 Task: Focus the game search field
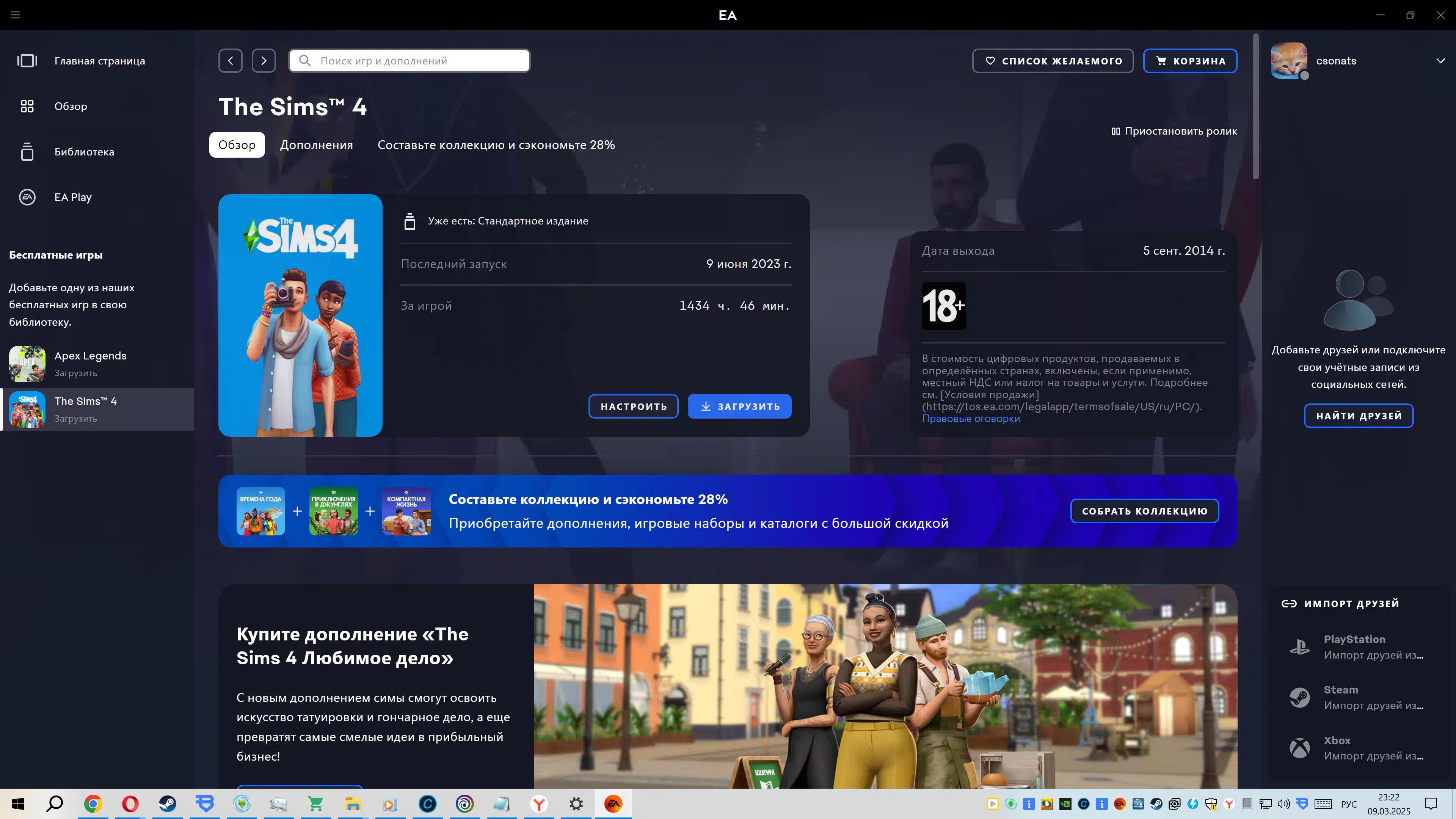click(410, 61)
